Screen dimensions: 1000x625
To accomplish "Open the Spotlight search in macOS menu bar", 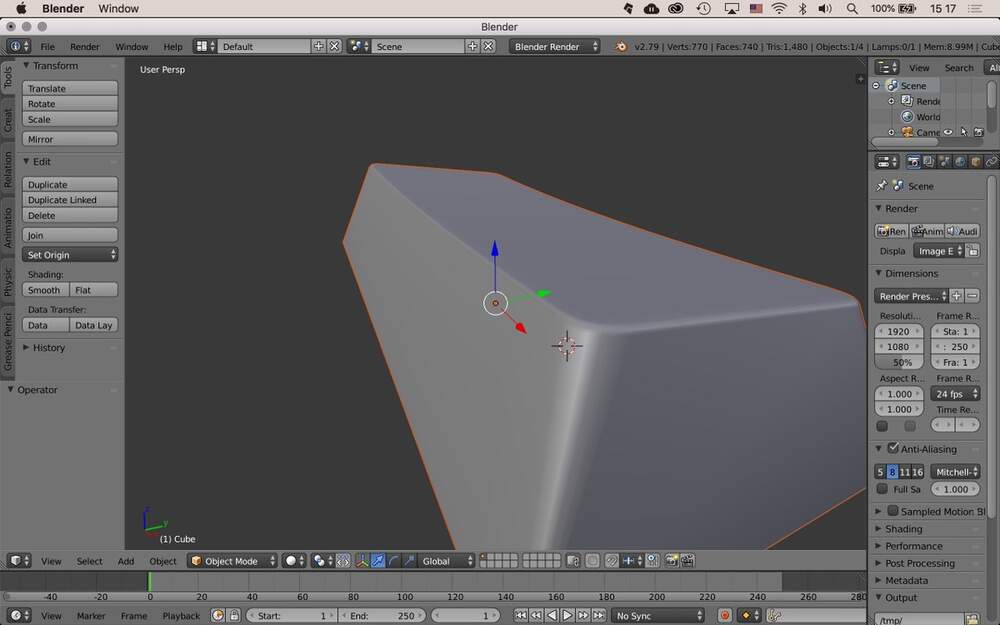I will 852,8.
